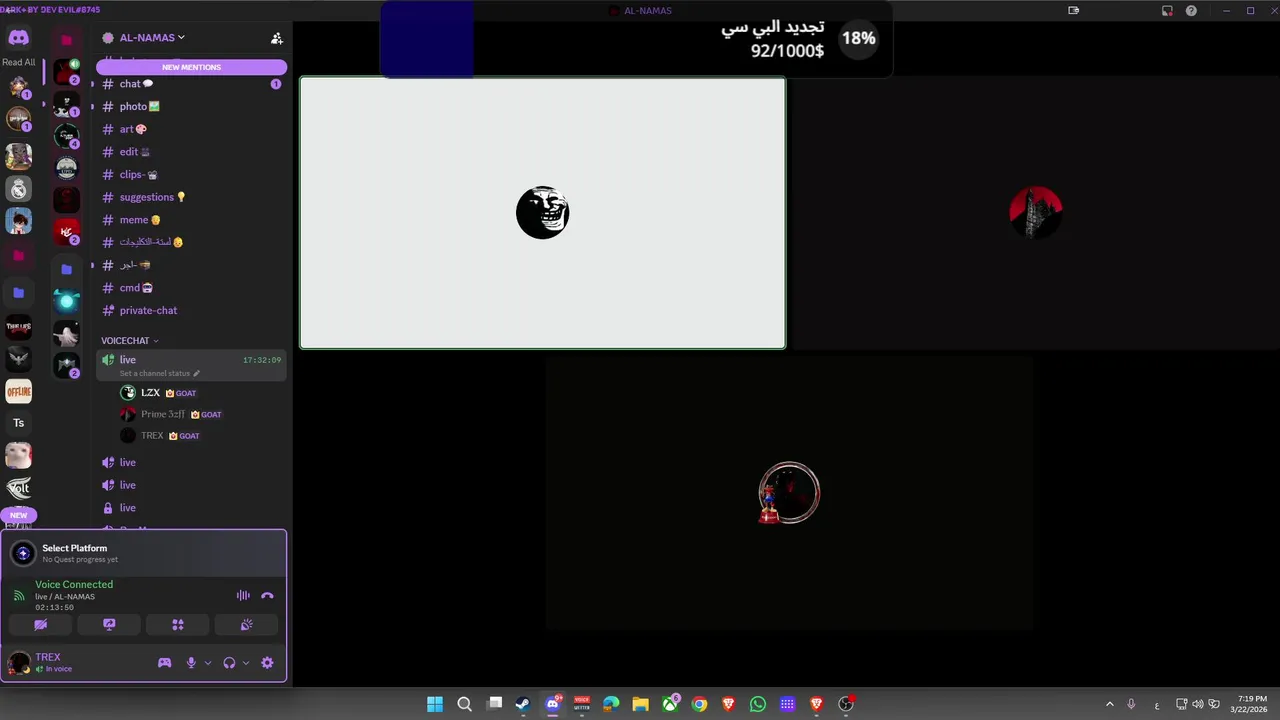Launch Steam from taskbar

tap(522, 704)
